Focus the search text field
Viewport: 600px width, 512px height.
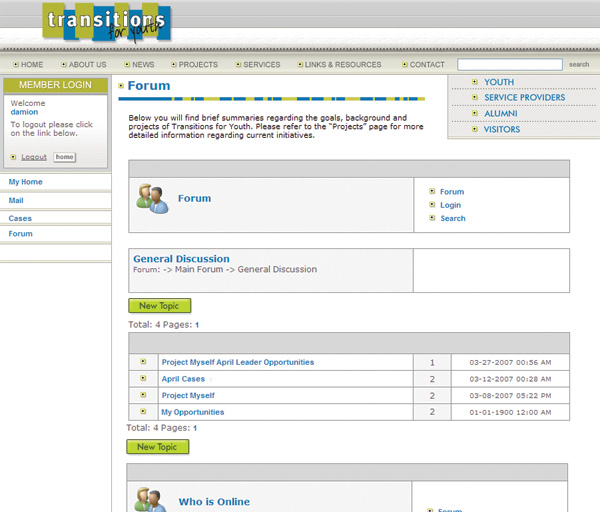[509, 65]
